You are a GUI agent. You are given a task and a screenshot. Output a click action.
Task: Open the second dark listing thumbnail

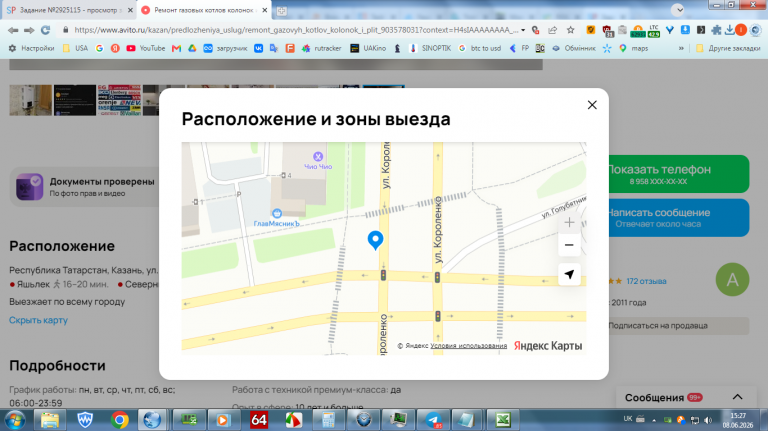tap(75, 100)
